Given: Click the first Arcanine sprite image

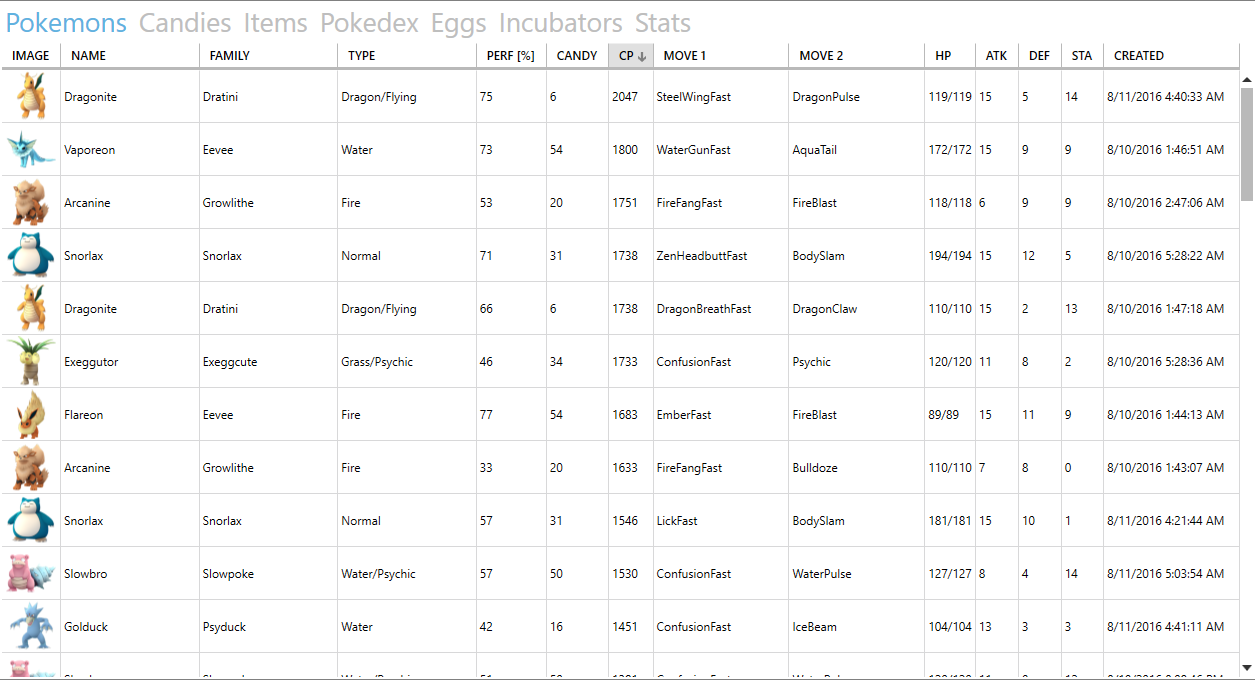Looking at the screenshot, I should (30, 203).
